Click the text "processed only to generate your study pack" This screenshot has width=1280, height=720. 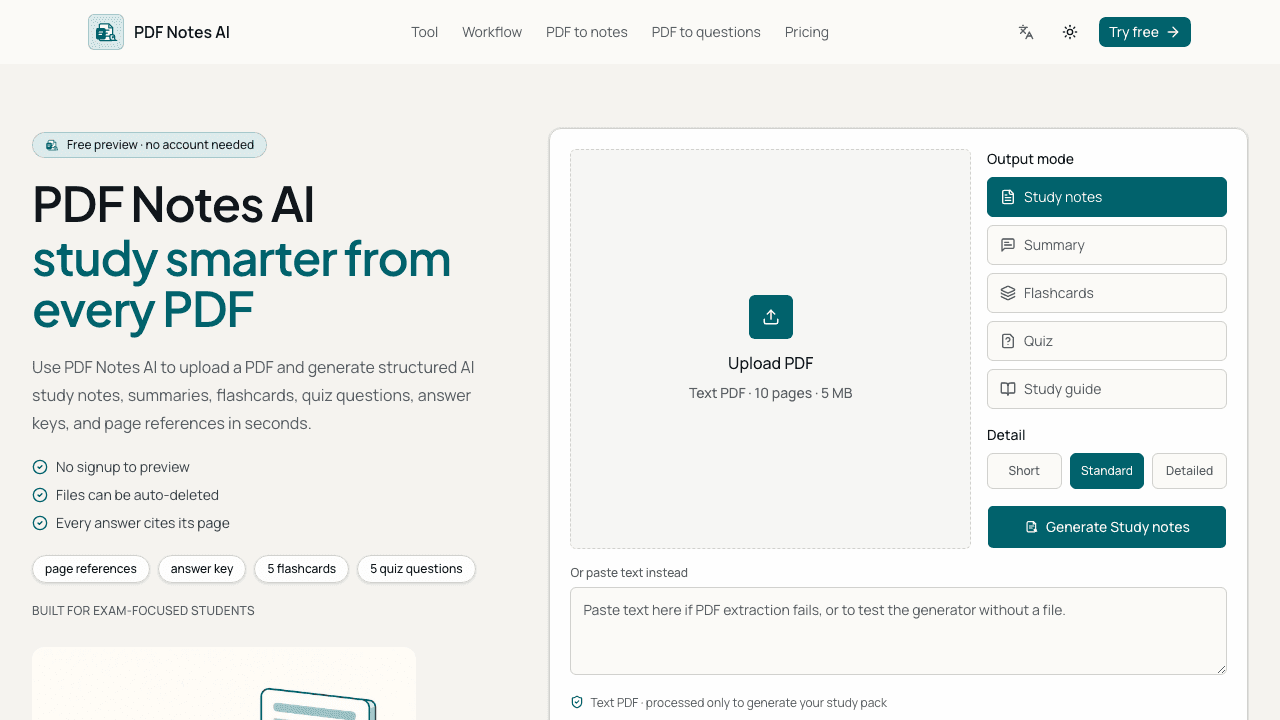coord(766,702)
